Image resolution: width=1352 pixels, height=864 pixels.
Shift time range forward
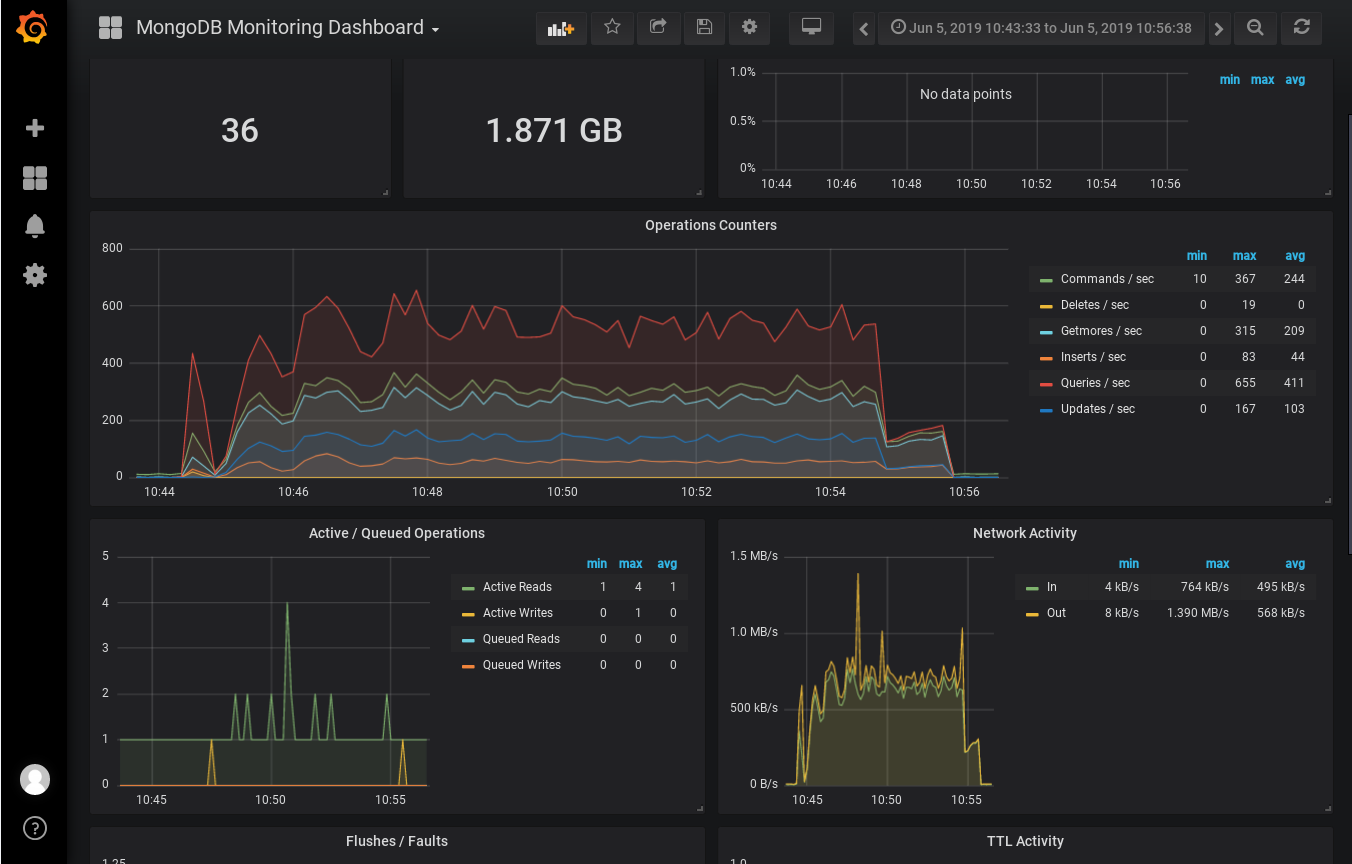coord(1218,29)
